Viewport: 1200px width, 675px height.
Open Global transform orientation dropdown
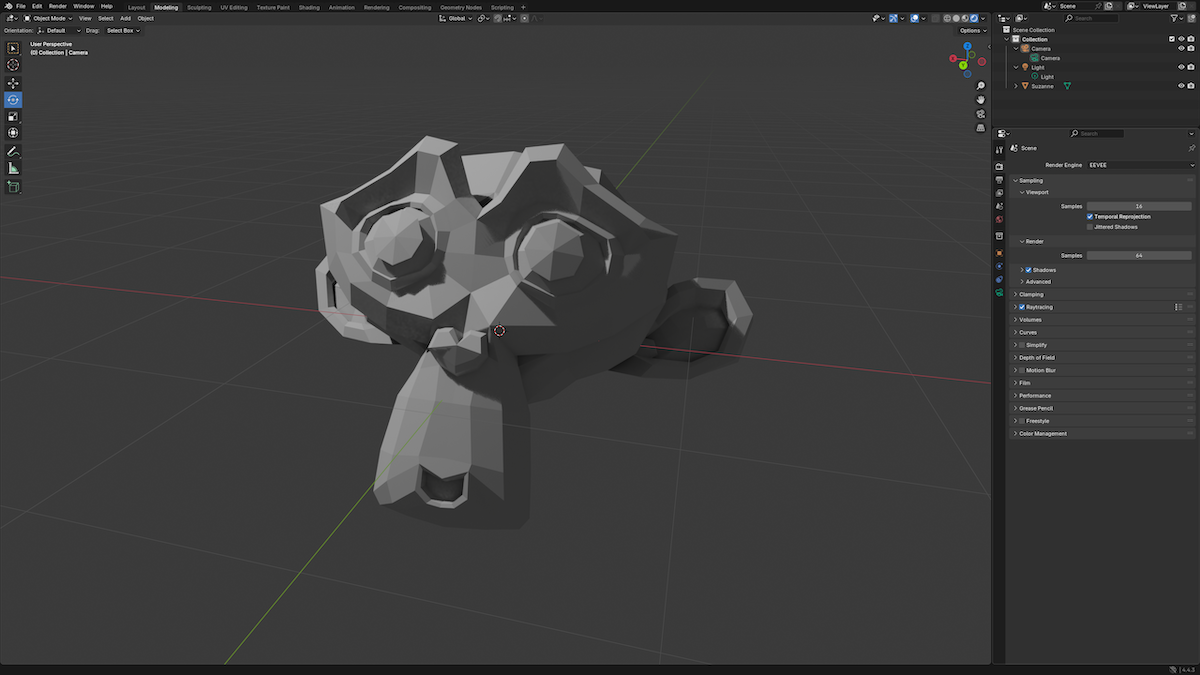click(455, 18)
